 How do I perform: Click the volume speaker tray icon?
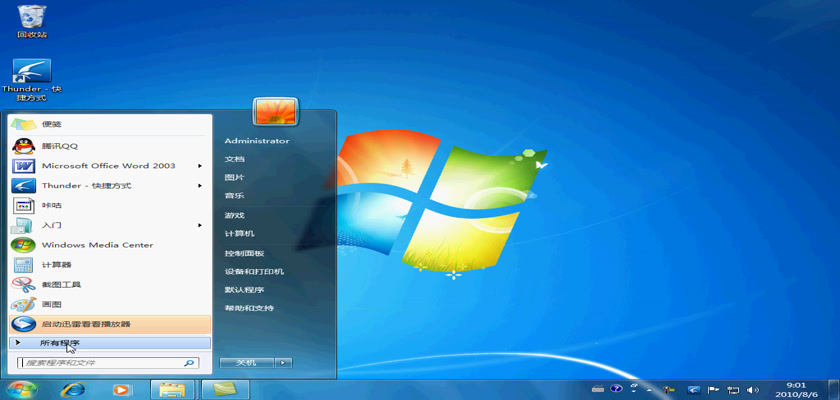[x=753, y=389]
